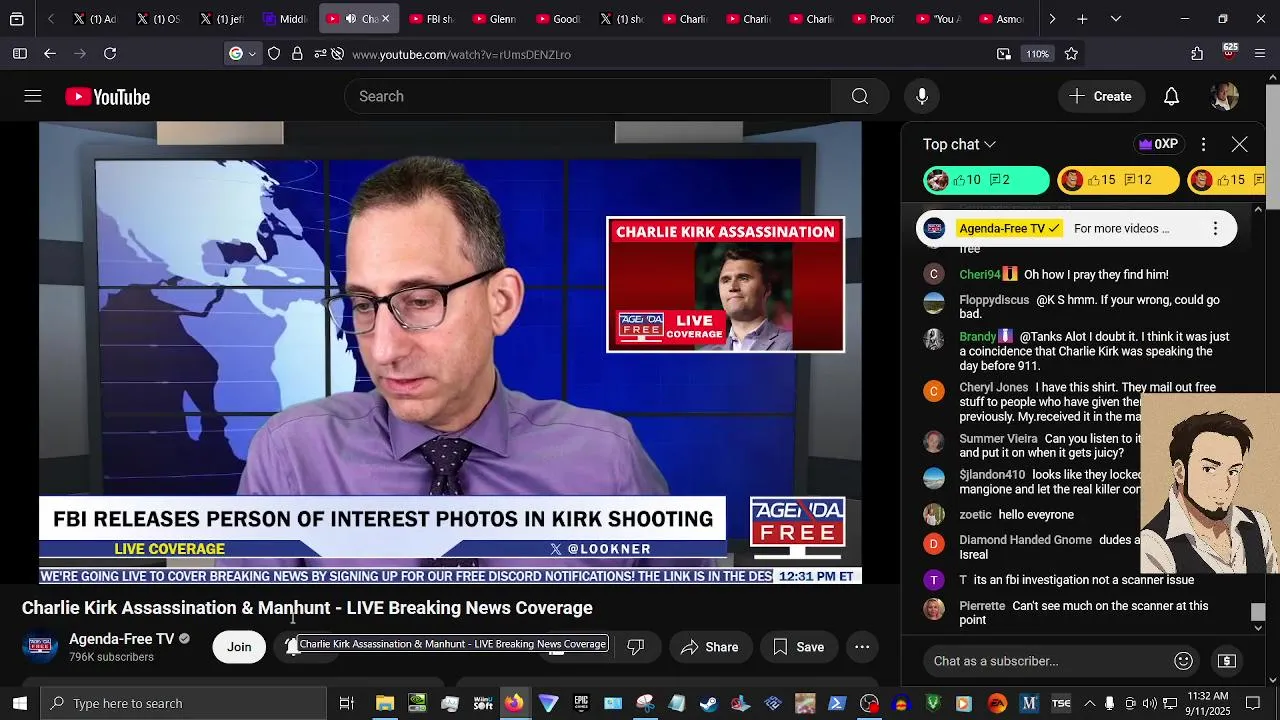Click the live chat scrollbar thumb

pos(1258,611)
